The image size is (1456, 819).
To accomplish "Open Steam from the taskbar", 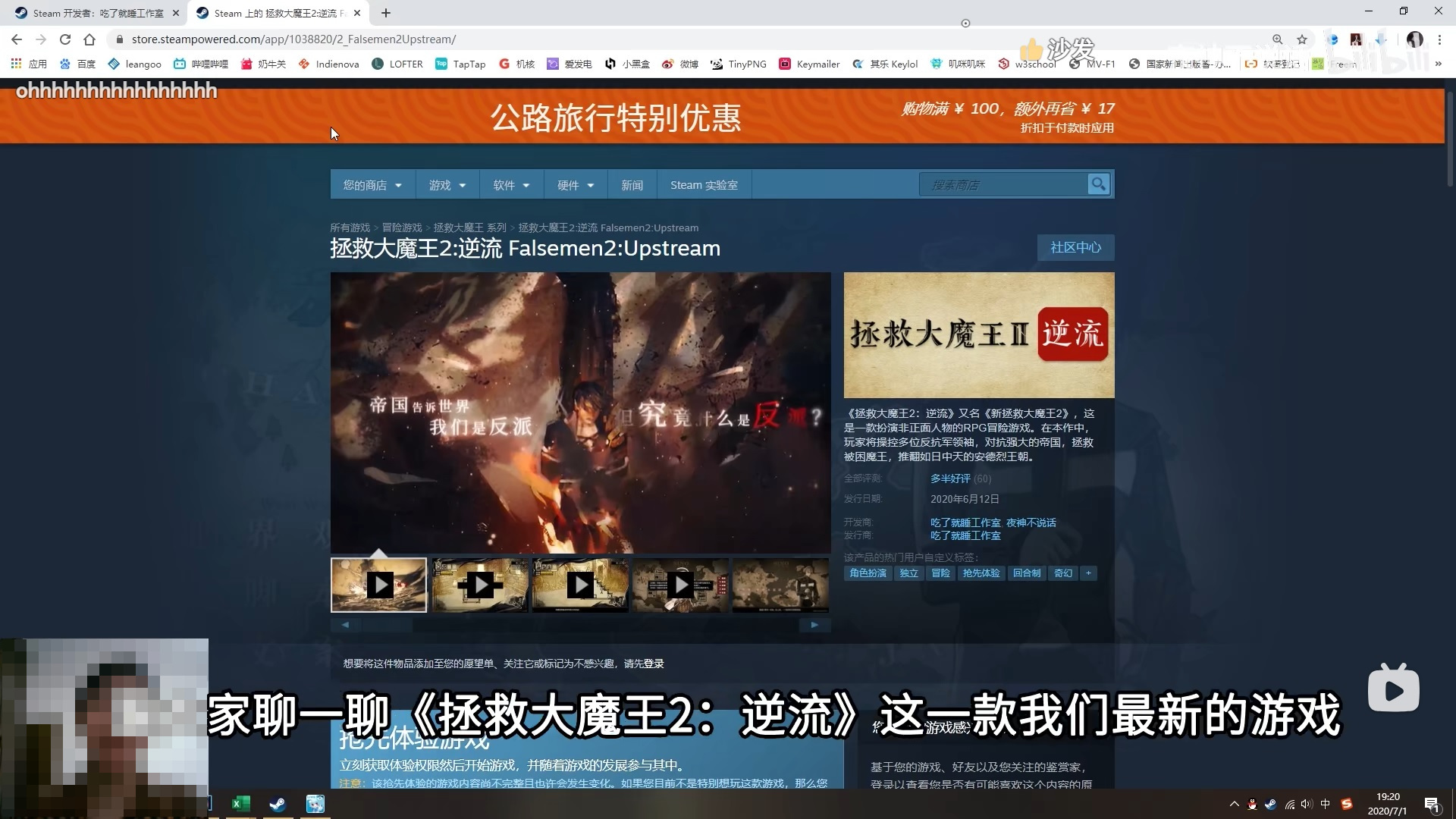I will (278, 804).
